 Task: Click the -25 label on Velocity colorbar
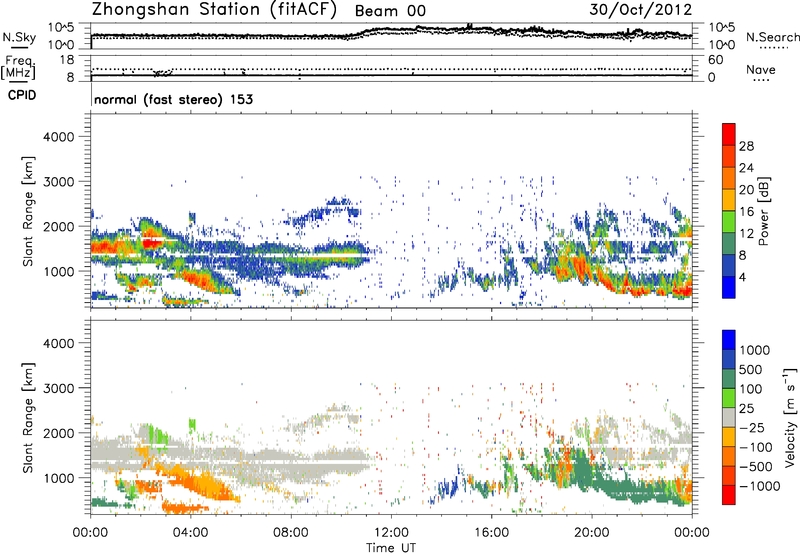(x=752, y=427)
